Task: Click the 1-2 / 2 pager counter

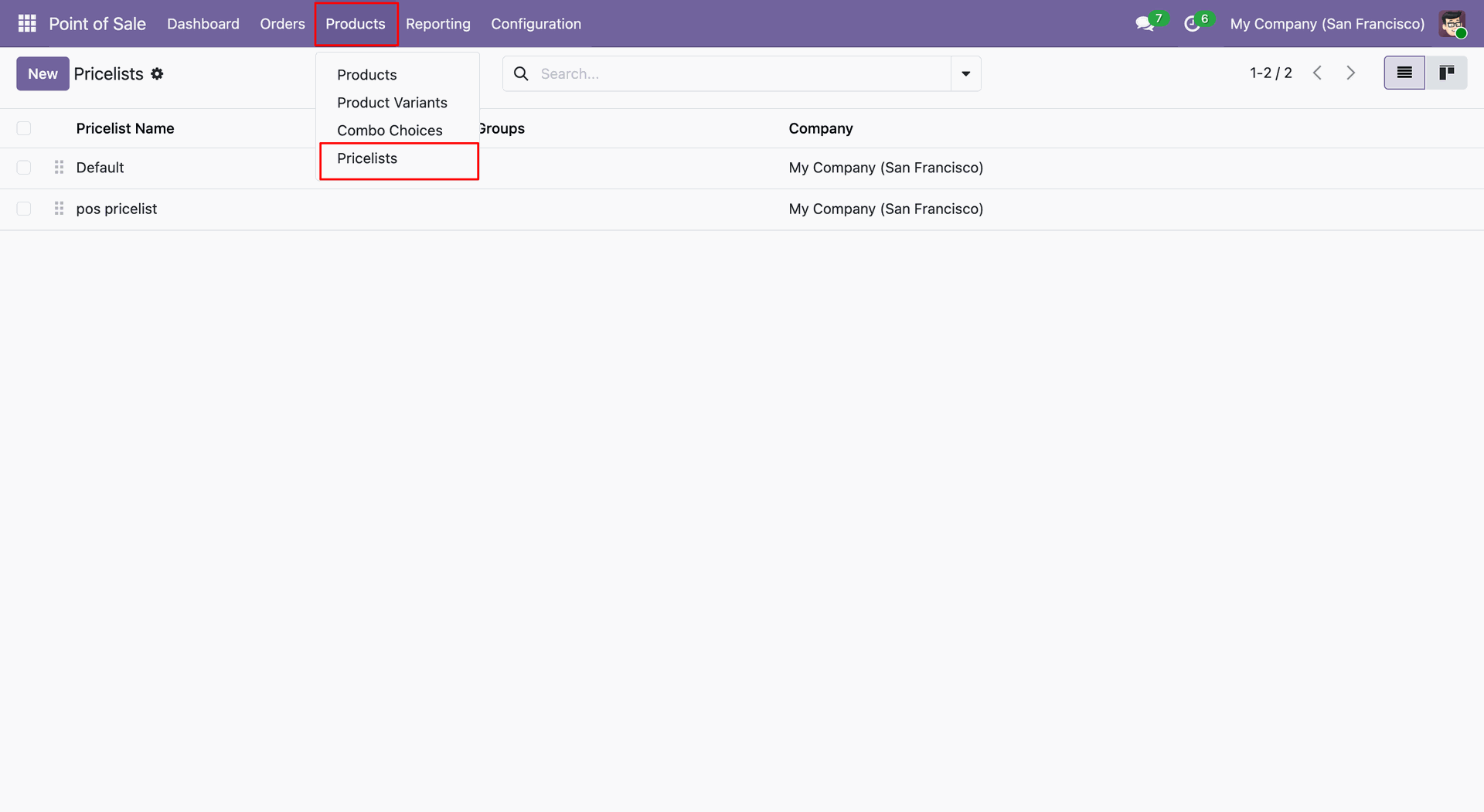Action: (x=1271, y=73)
